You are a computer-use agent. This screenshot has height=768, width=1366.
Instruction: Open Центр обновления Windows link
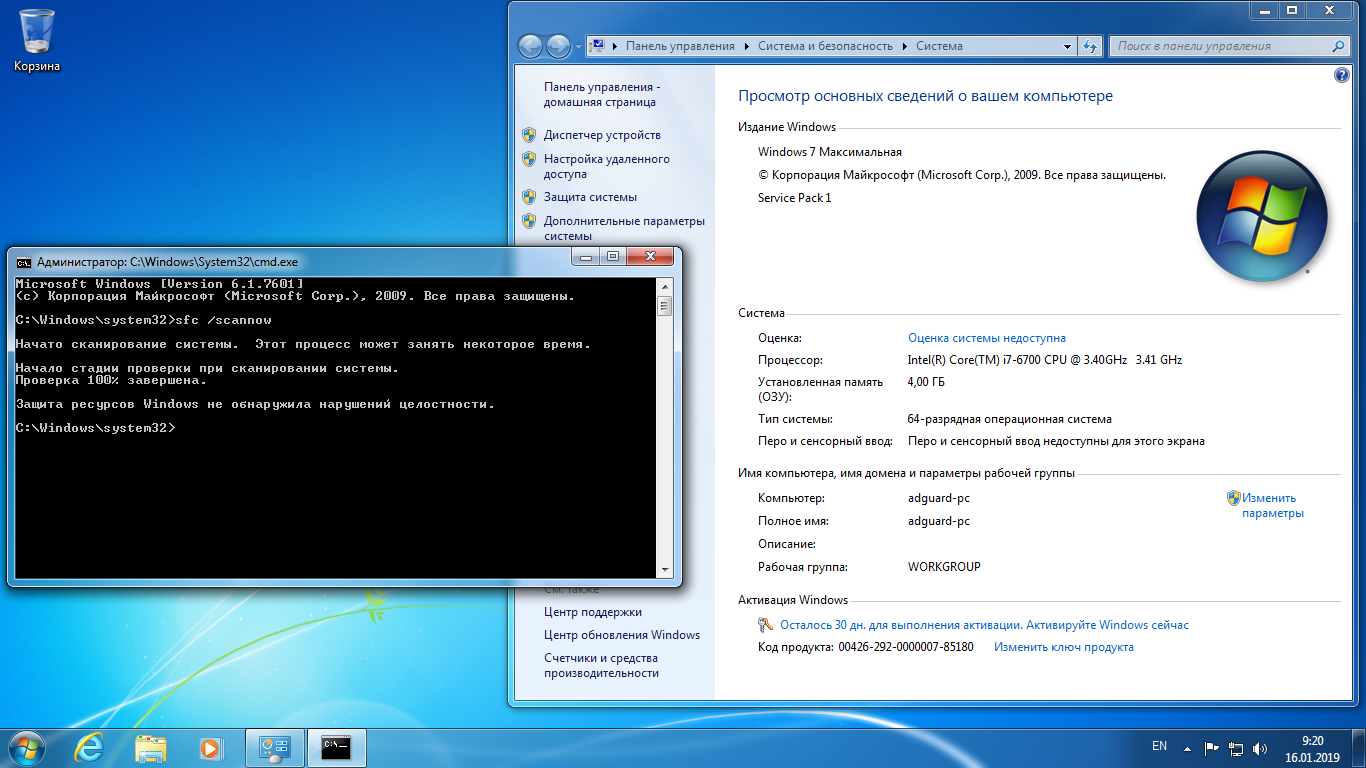622,635
